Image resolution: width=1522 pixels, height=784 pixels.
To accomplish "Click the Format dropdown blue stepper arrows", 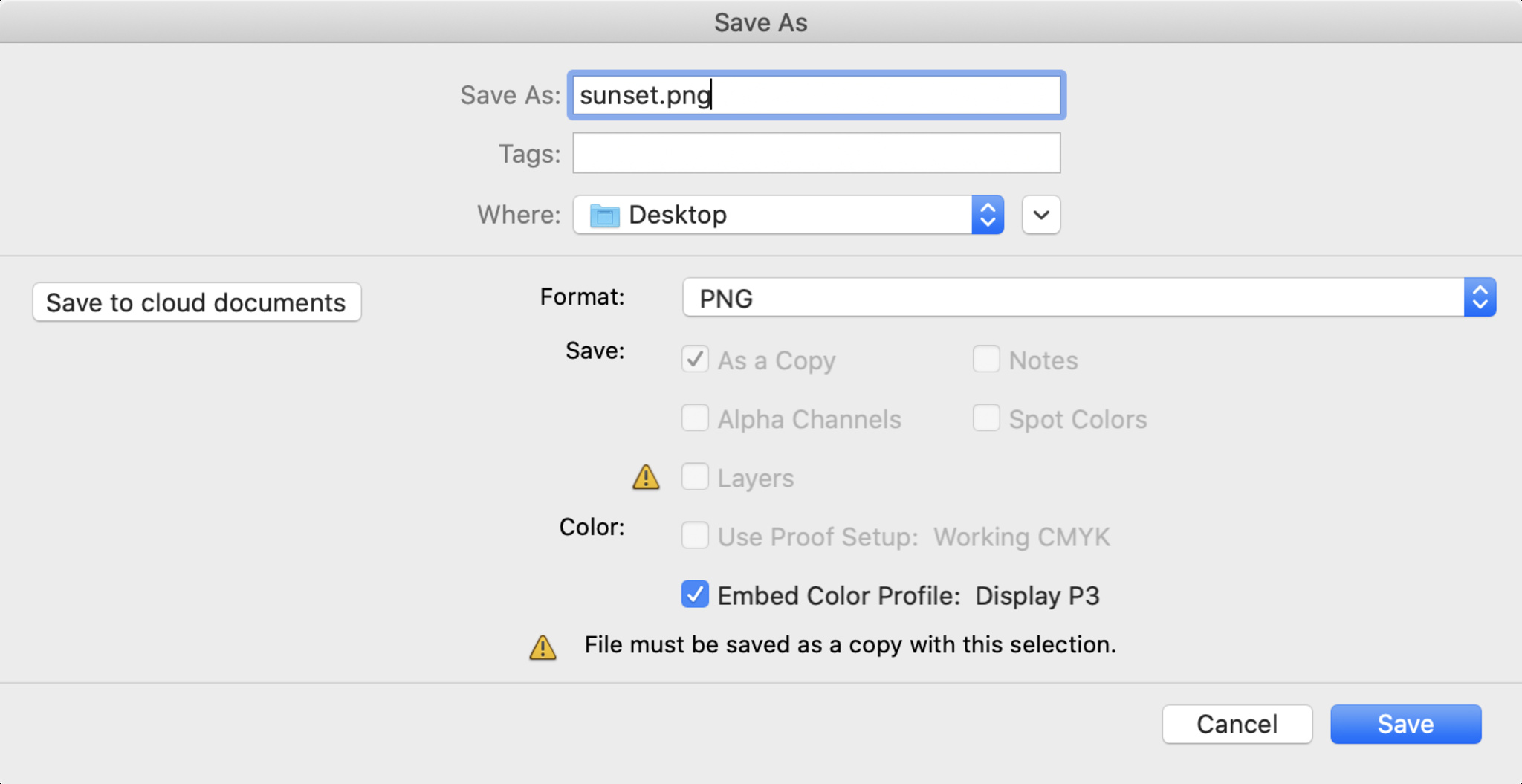I will [1480, 298].
